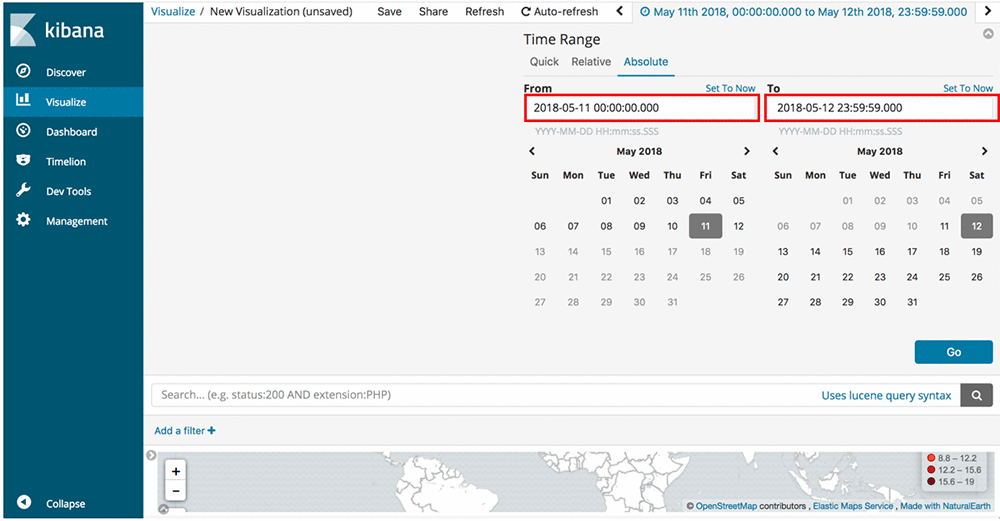Click the From date input field
The image size is (1000, 521).
(641, 108)
